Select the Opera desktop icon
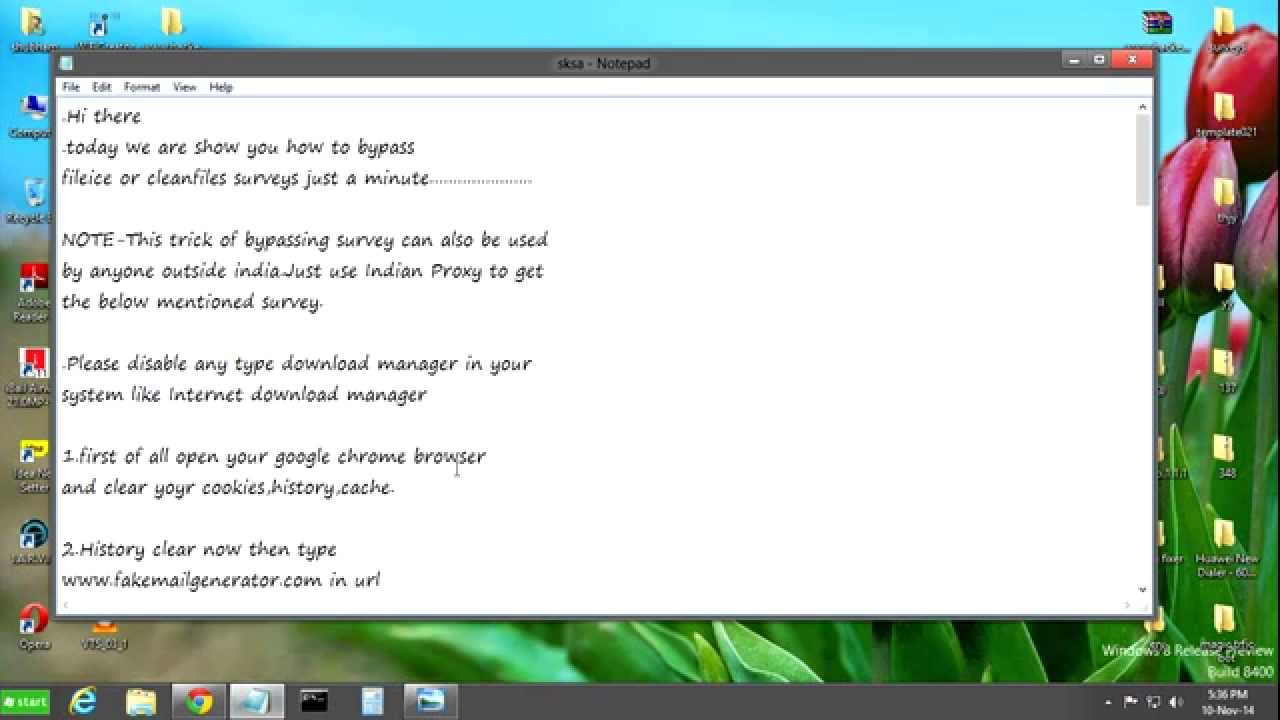Image resolution: width=1280 pixels, height=720 pixels. [34, 627]
